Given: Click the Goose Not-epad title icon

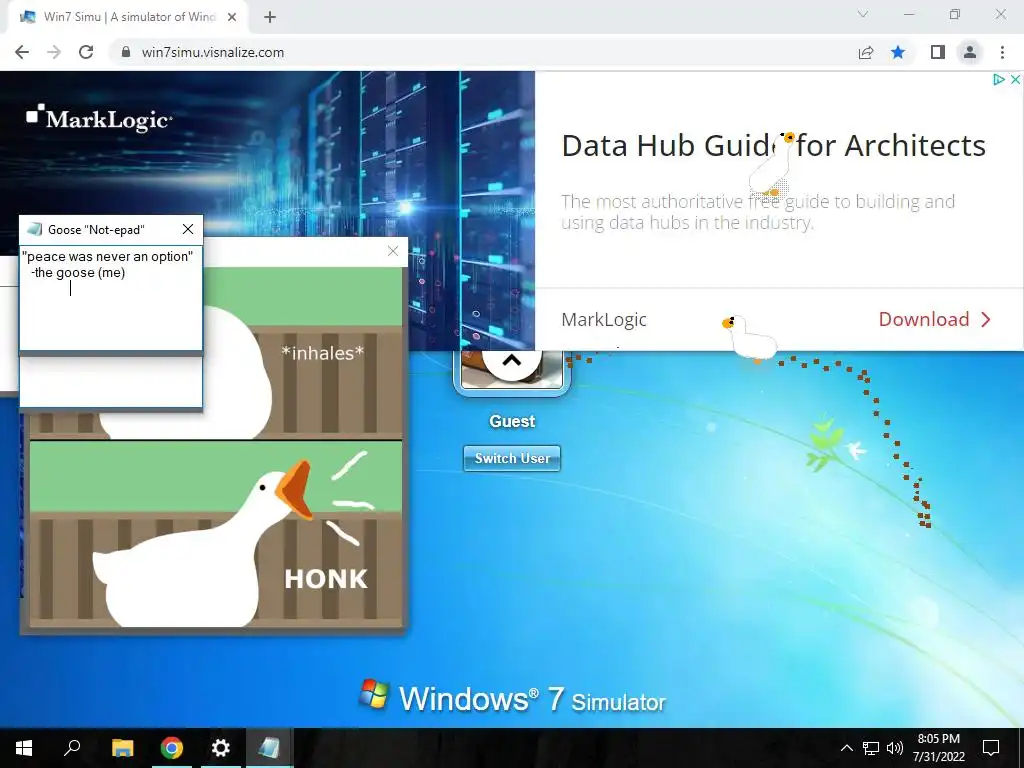Looking at the screenshot, I should coord(35,229).
